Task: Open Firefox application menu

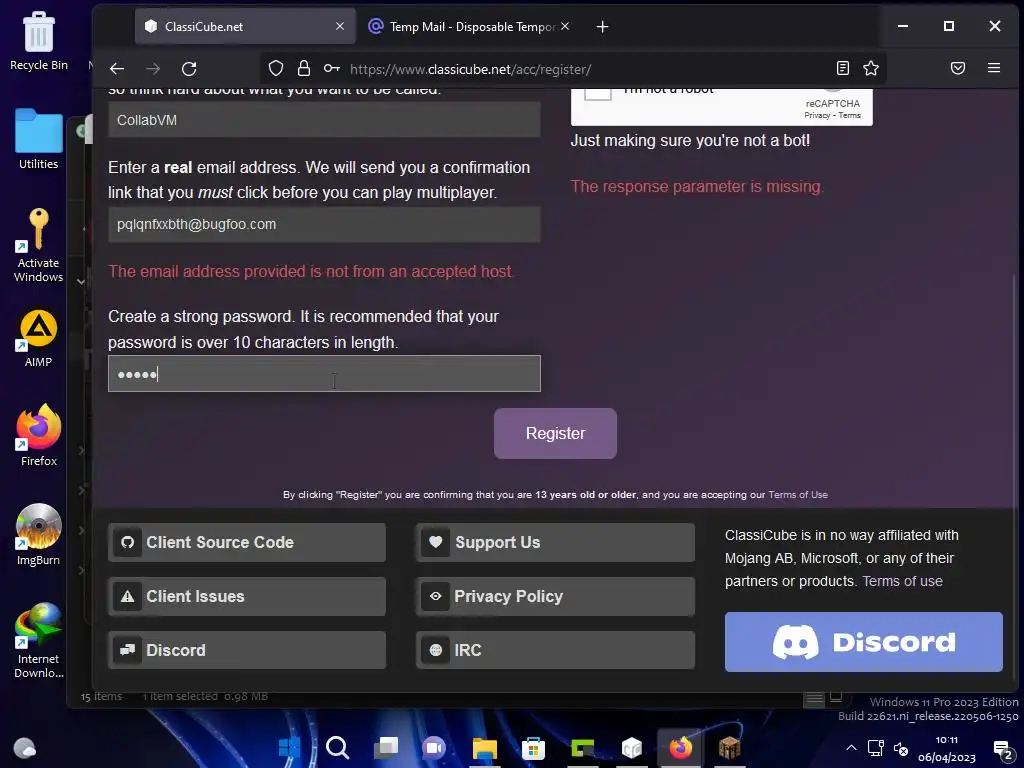Action: point(993,68)
